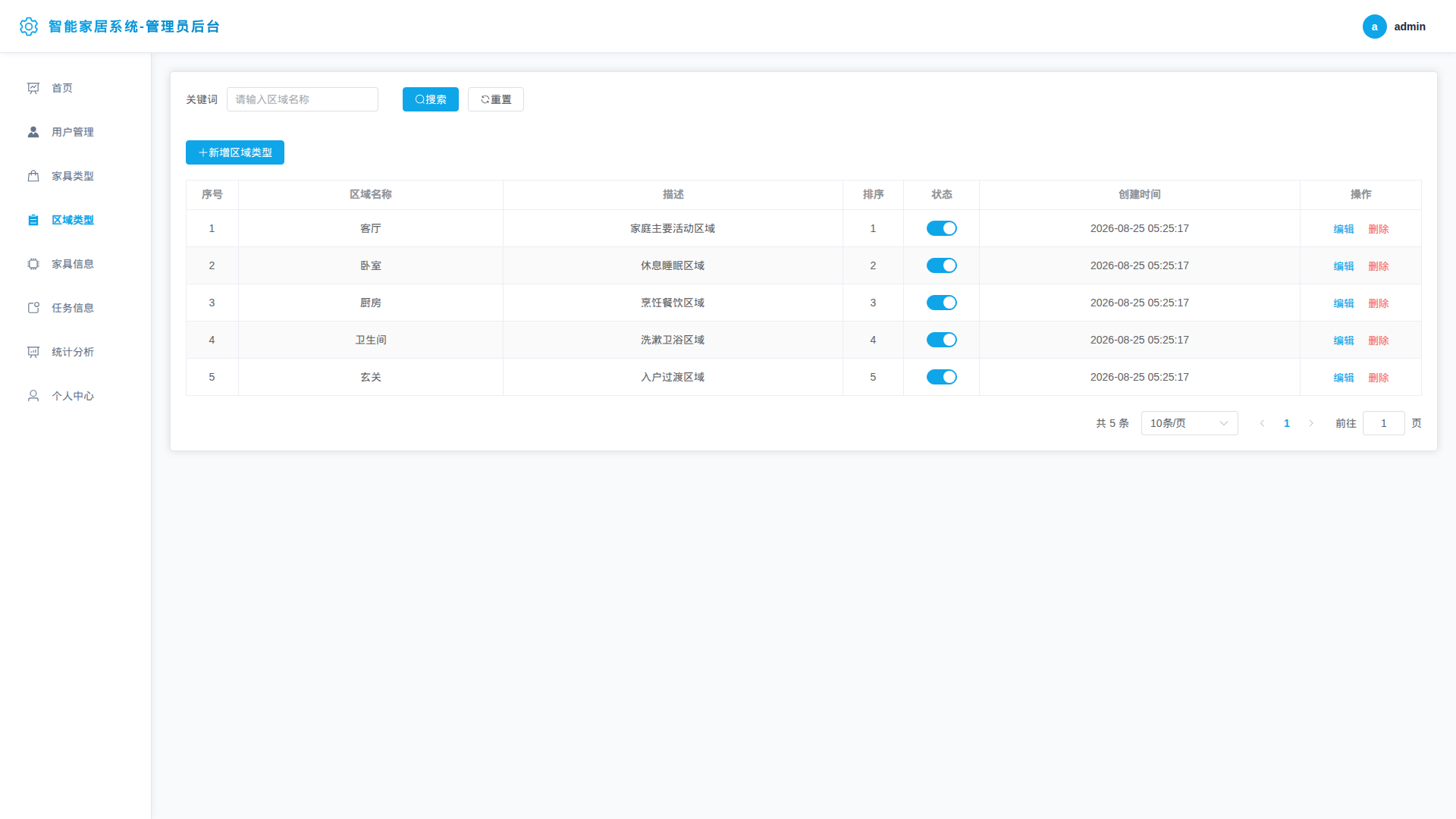
Task: Select page 1 in pagination
Action: click(1287, 423)
